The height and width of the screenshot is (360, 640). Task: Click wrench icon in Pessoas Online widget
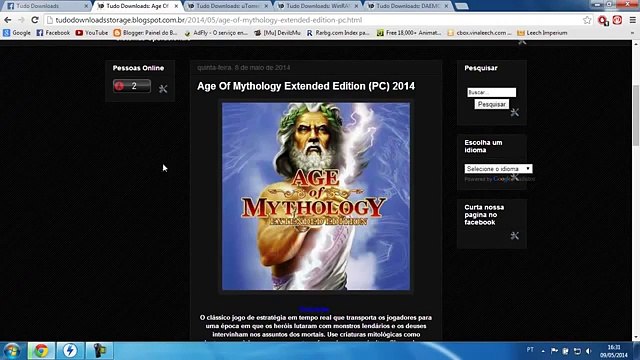click(x=163, y=89)
